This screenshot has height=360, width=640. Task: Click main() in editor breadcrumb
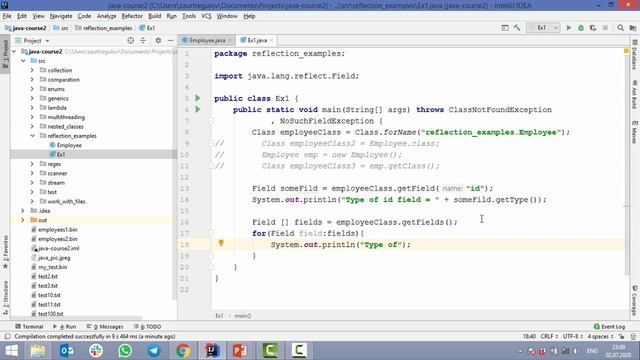pos(243,316)
